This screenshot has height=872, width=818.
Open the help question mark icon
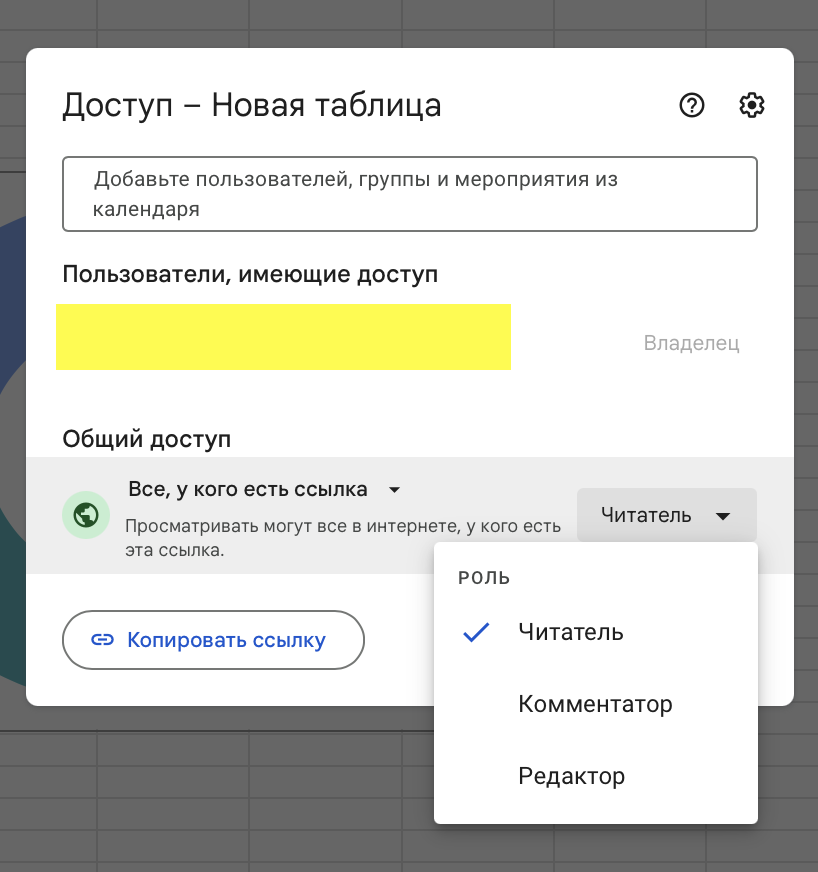pyautogui.click(x=692, y=105)
